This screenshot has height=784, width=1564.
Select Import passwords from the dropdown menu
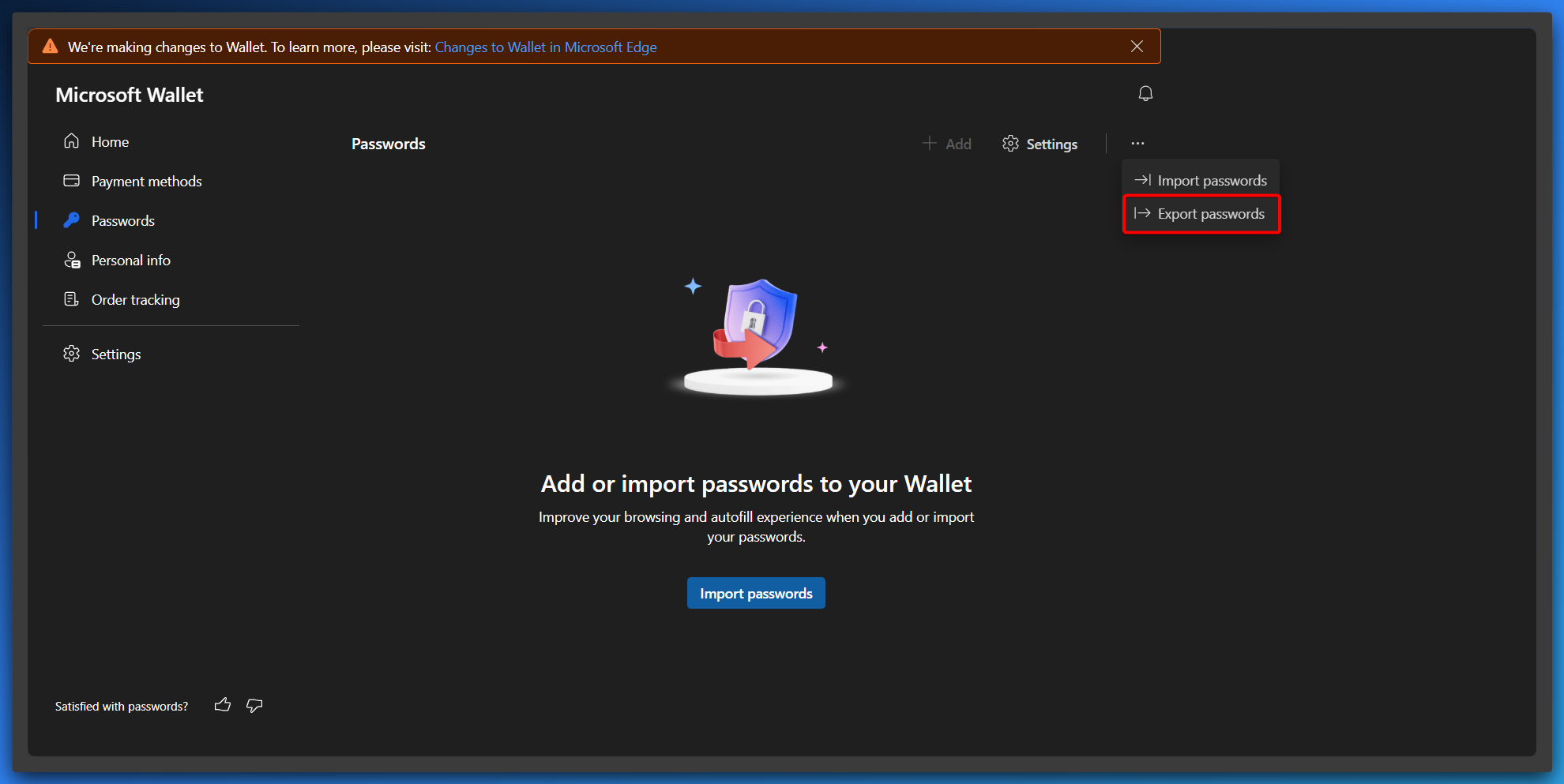[x=1201, y=181]
